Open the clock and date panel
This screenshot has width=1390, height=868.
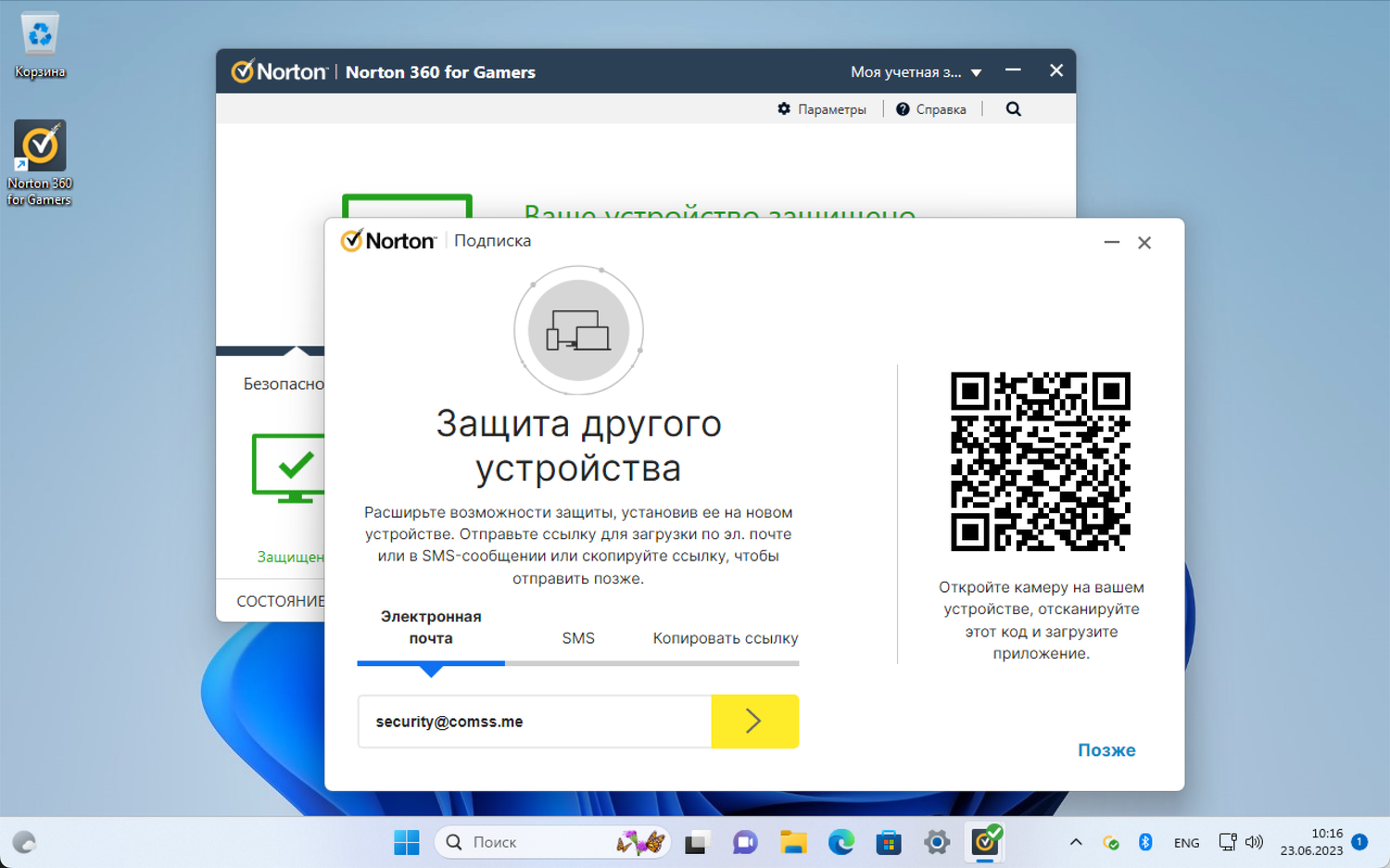point(1311,842)
